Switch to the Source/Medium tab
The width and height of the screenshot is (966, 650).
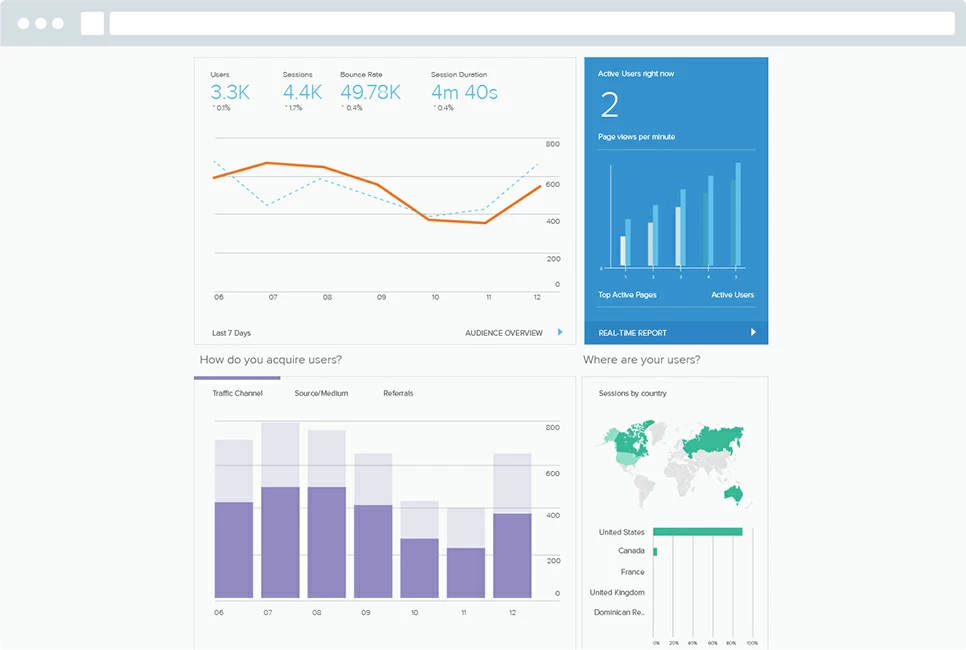pos(320,393)
